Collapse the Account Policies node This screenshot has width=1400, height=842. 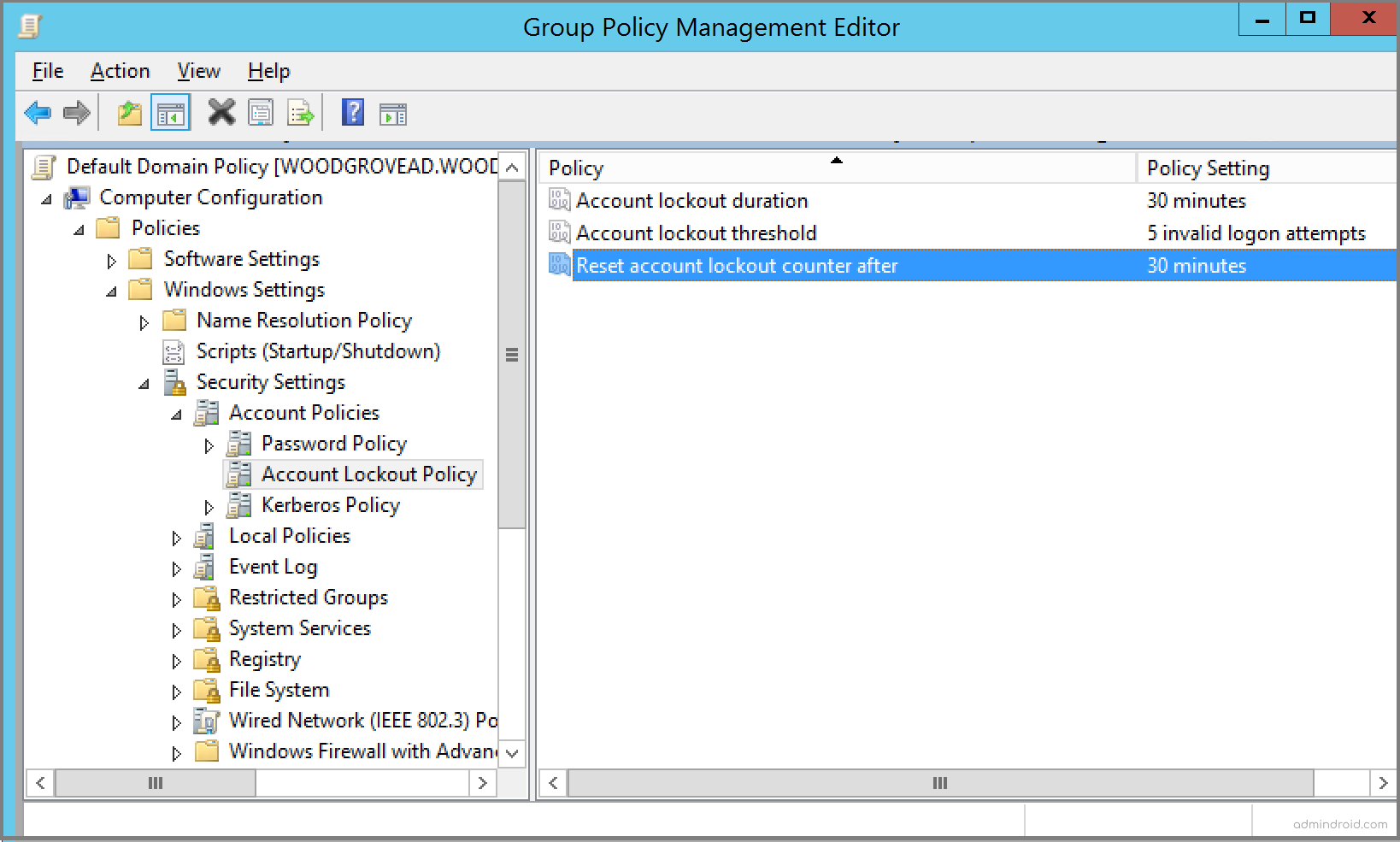(177, 413)
